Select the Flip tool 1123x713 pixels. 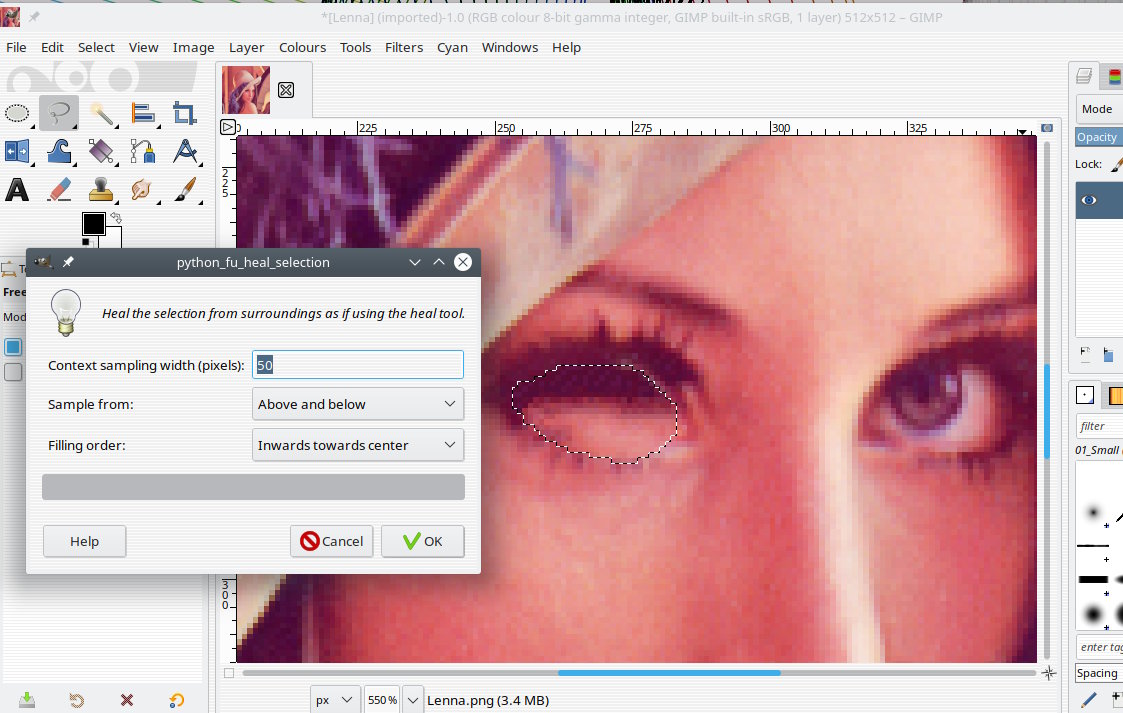17,151
